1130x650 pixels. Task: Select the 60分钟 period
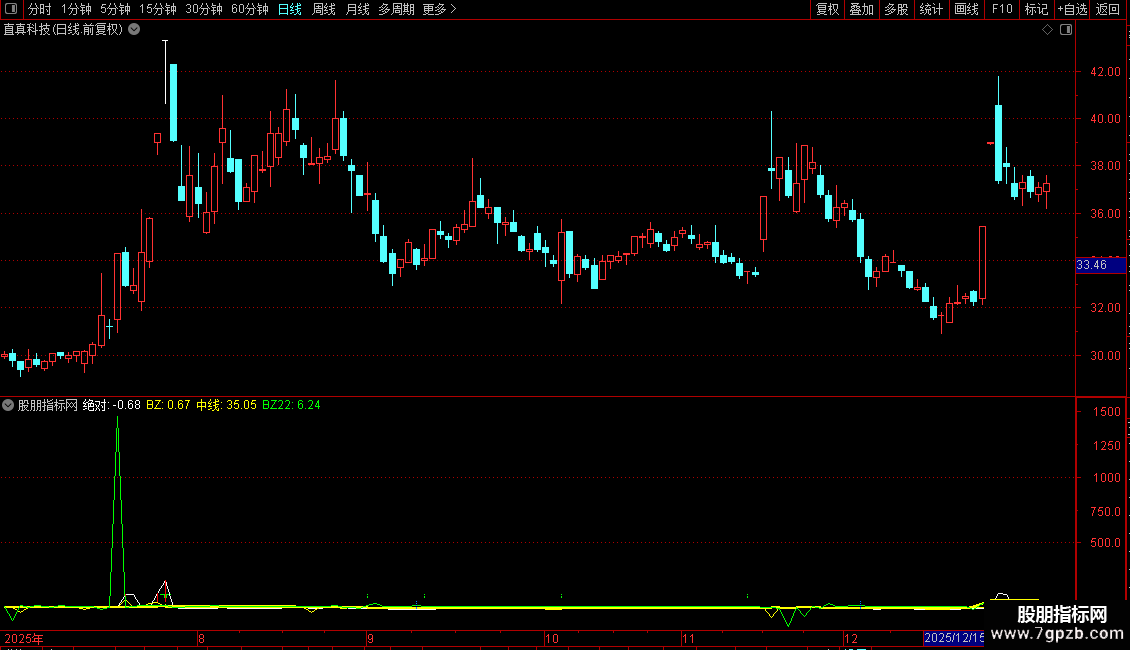[249, 9]
